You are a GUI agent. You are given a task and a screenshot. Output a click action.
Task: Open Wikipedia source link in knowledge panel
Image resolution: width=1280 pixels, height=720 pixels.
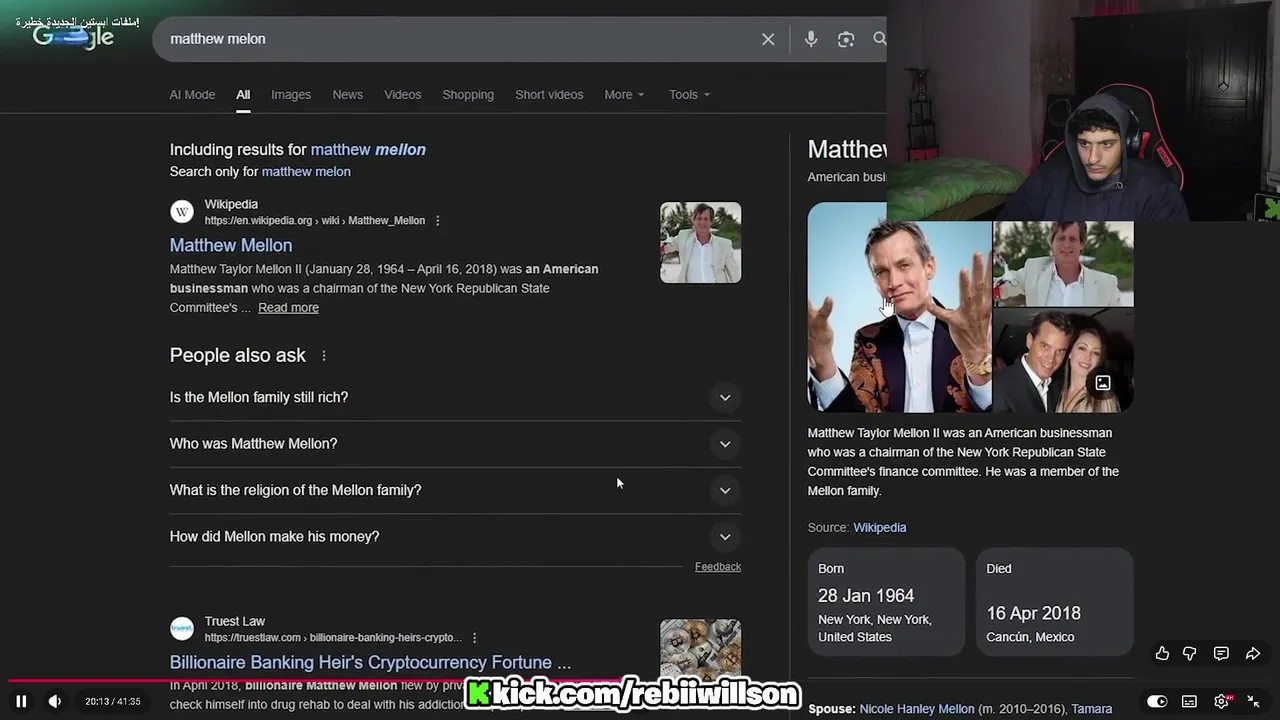(879, 527)
